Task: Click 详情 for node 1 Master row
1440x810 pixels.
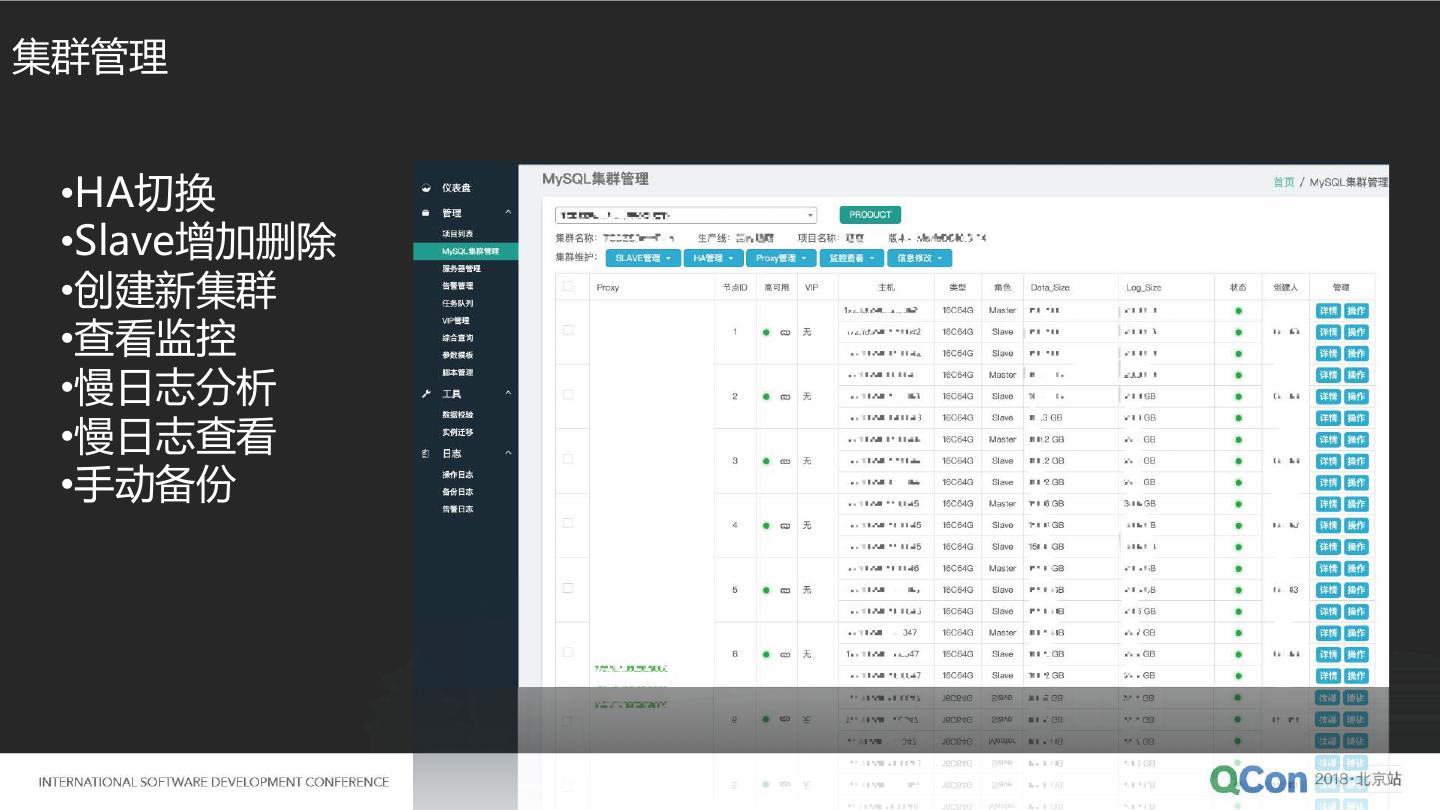Action: pos(1328,311)
